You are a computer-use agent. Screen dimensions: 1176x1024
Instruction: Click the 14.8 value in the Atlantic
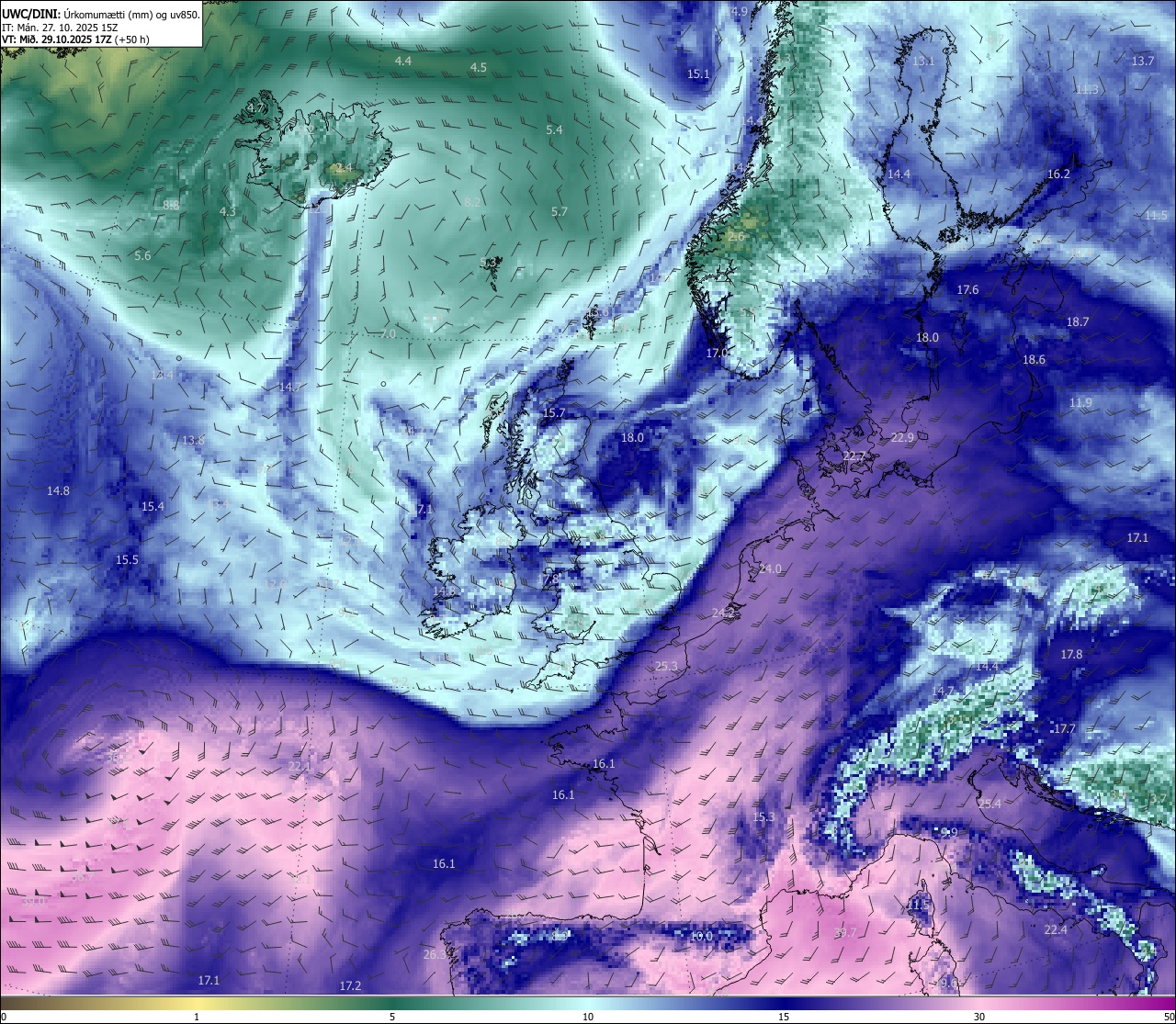pyautogui.click(x=58, y=491)
